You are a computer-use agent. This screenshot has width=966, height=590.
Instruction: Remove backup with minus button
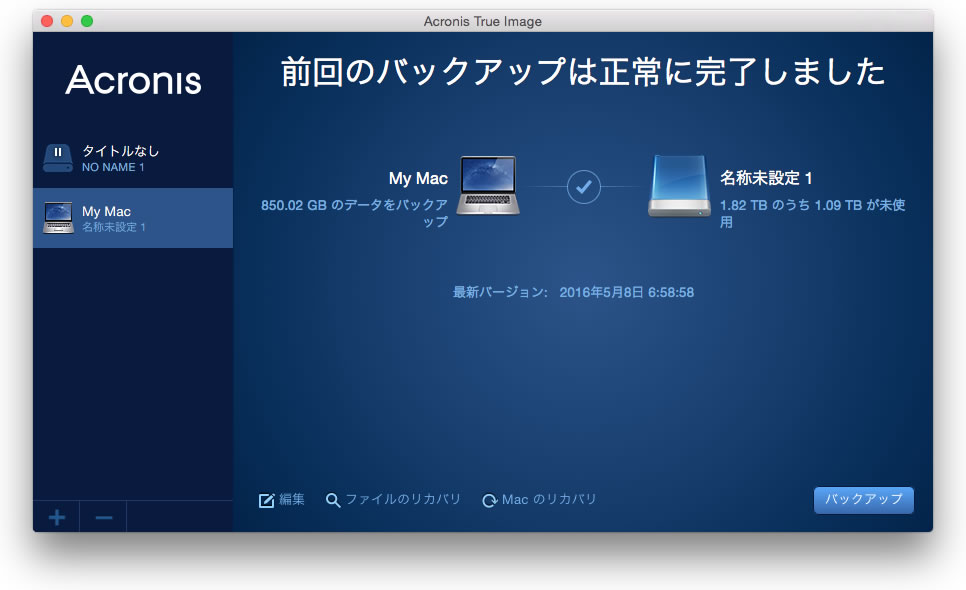coord(104,517)
